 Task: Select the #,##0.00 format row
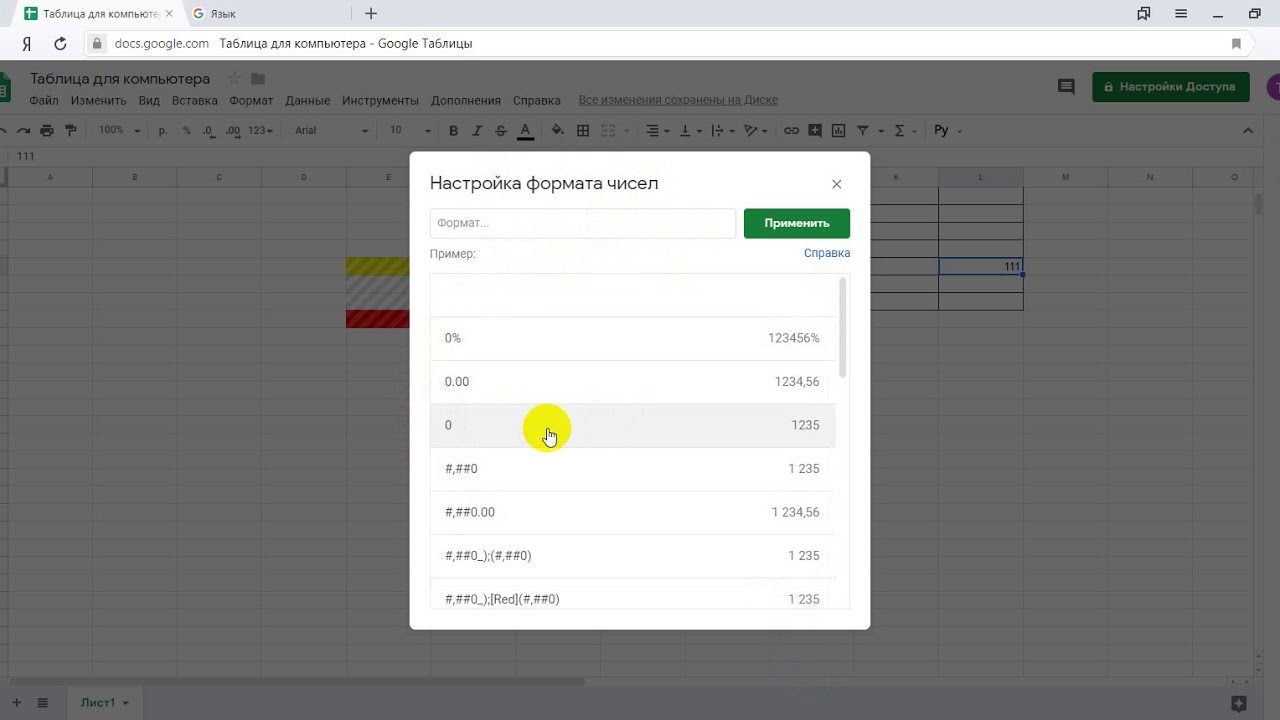pyautogui.click(x=632, y=512)
